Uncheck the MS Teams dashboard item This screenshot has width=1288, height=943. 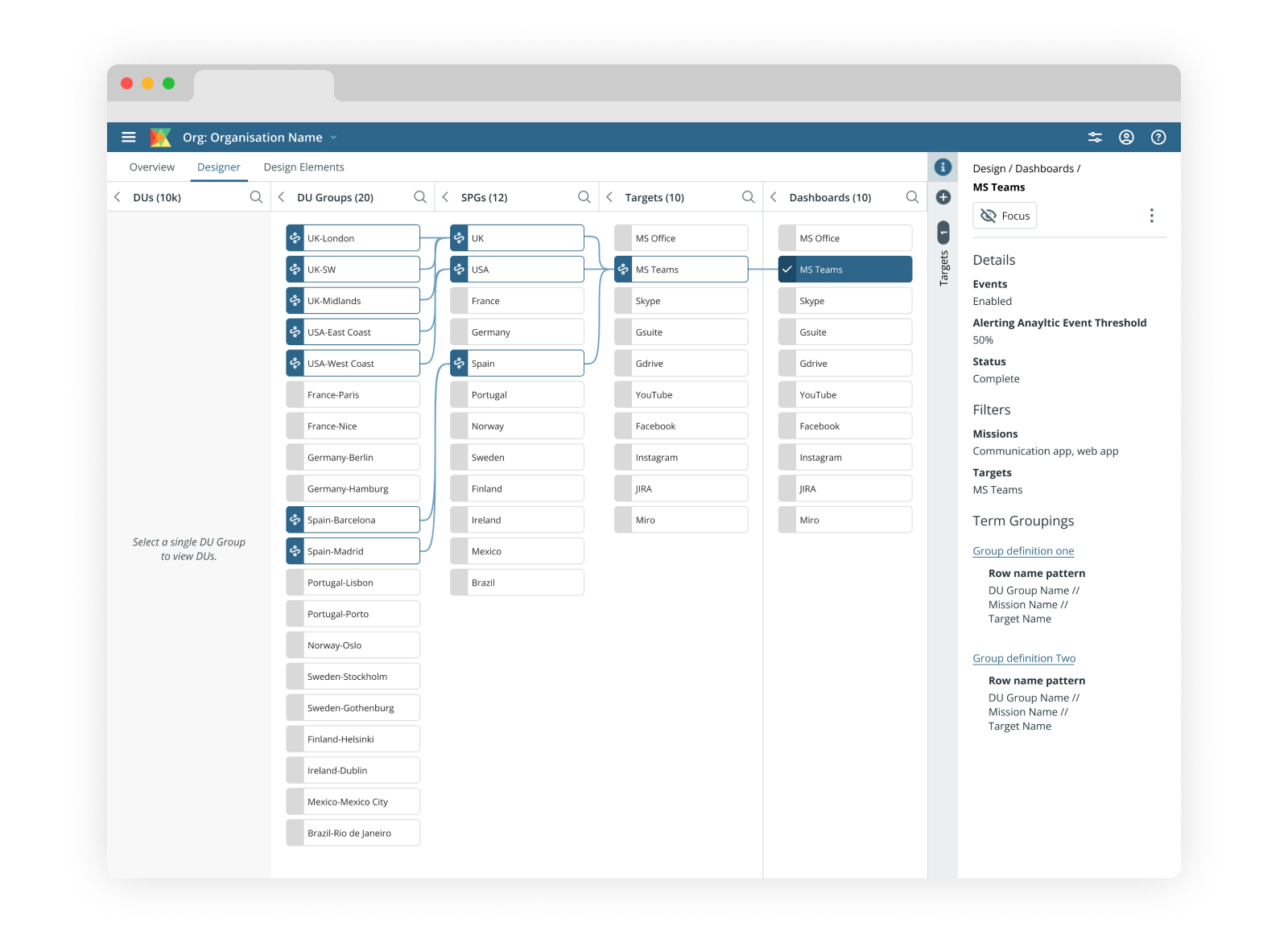(x=787, y=270)
